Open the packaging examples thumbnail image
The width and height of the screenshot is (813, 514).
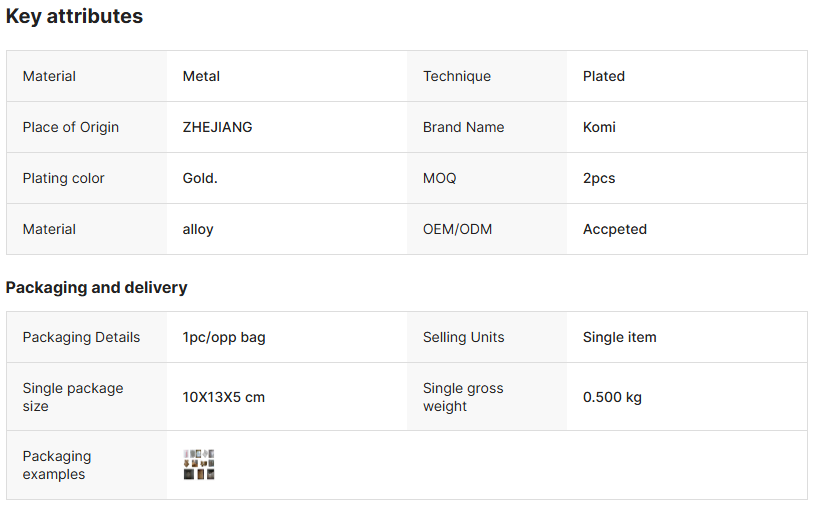tap(199, 465)
